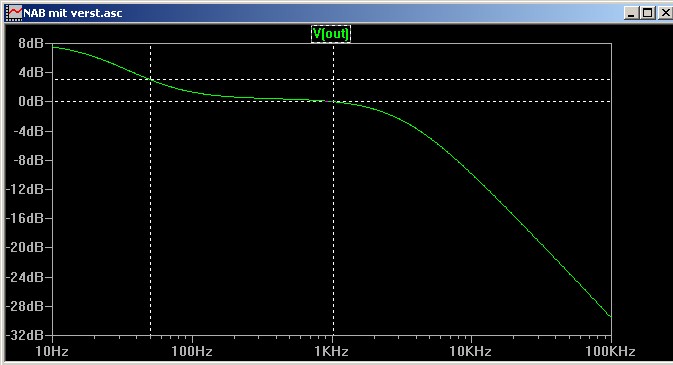Click the horizontal dashed cursor at 3dB

386,79
